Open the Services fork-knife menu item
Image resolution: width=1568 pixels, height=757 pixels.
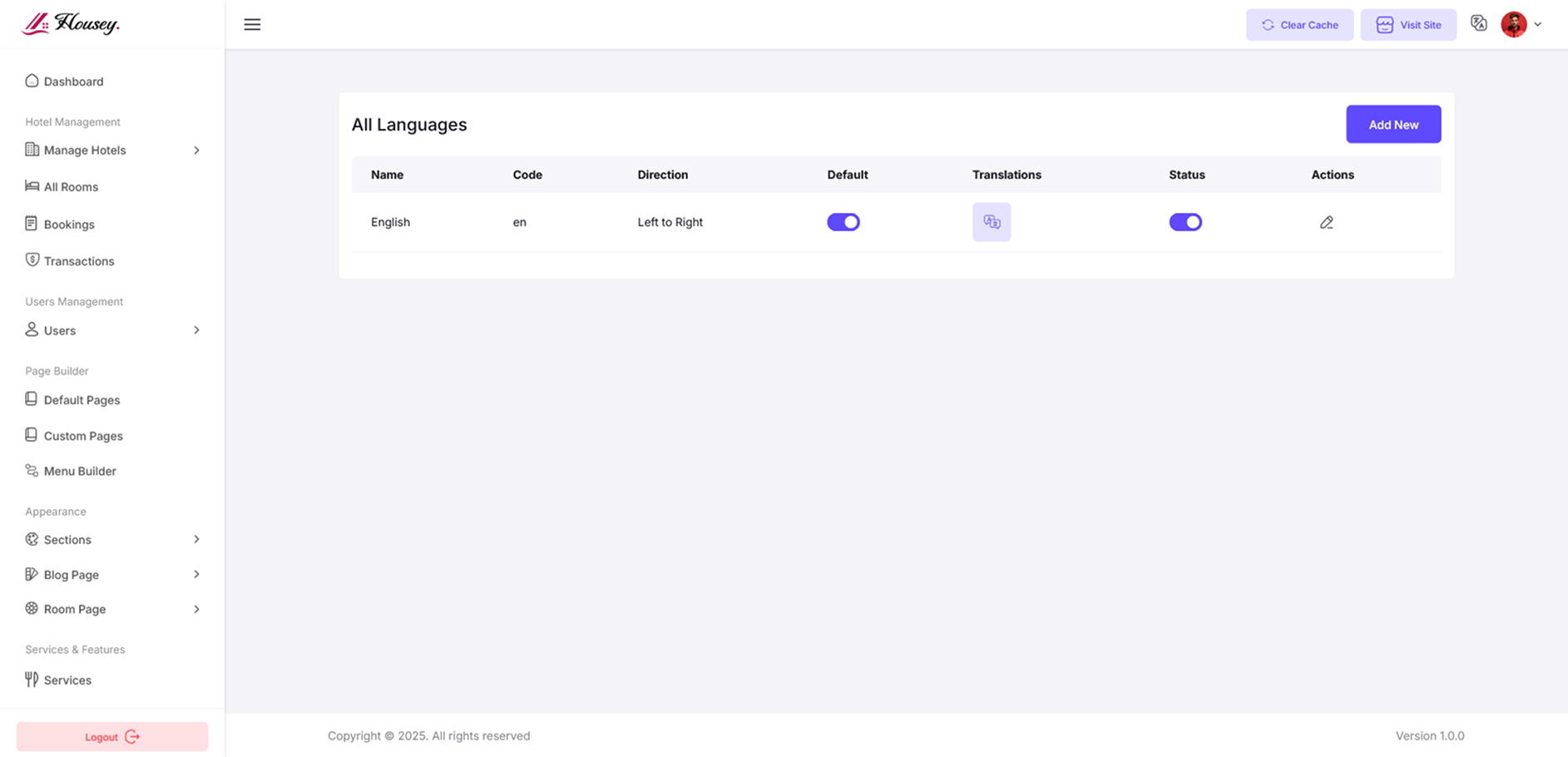67,680
